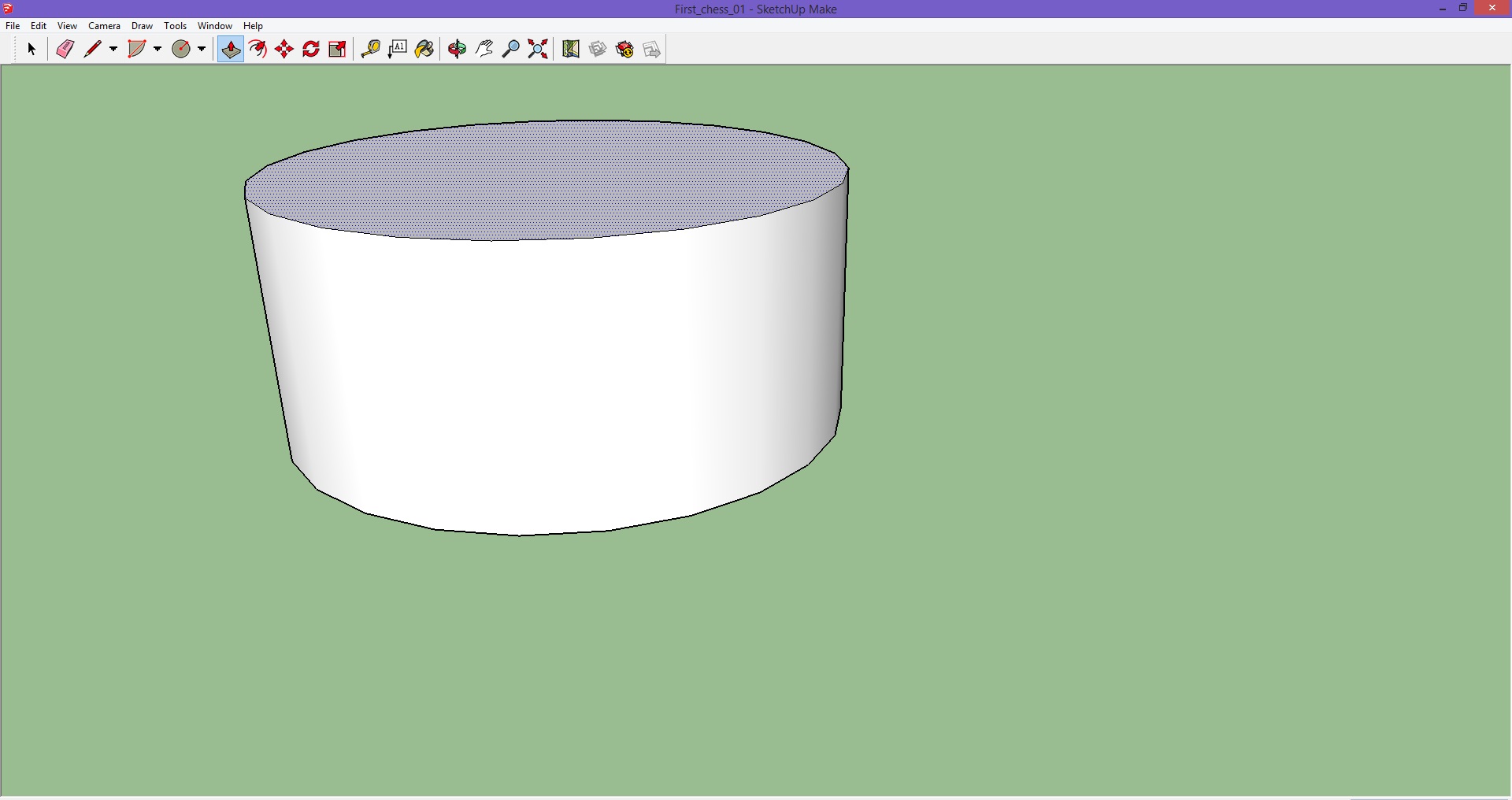The image size is (1512, 800).
Task: Select the Text label tool
Action: (x=398, y=50)
